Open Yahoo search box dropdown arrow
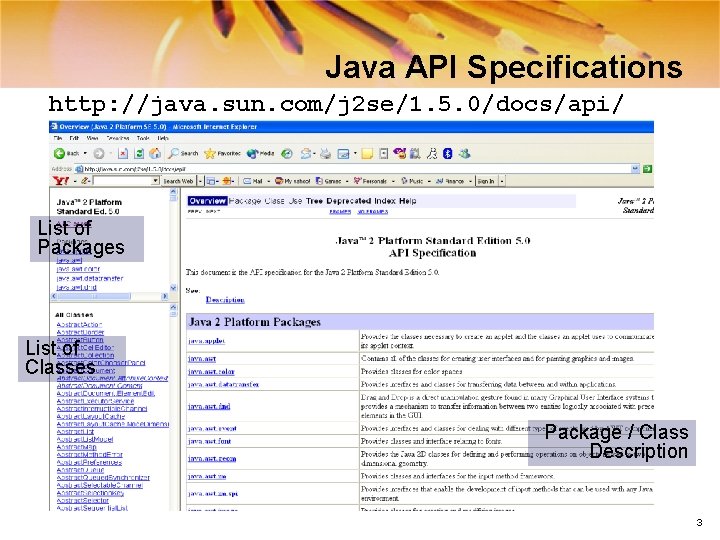720x540 pixels. pyautogui.click(x=156, y=181)
